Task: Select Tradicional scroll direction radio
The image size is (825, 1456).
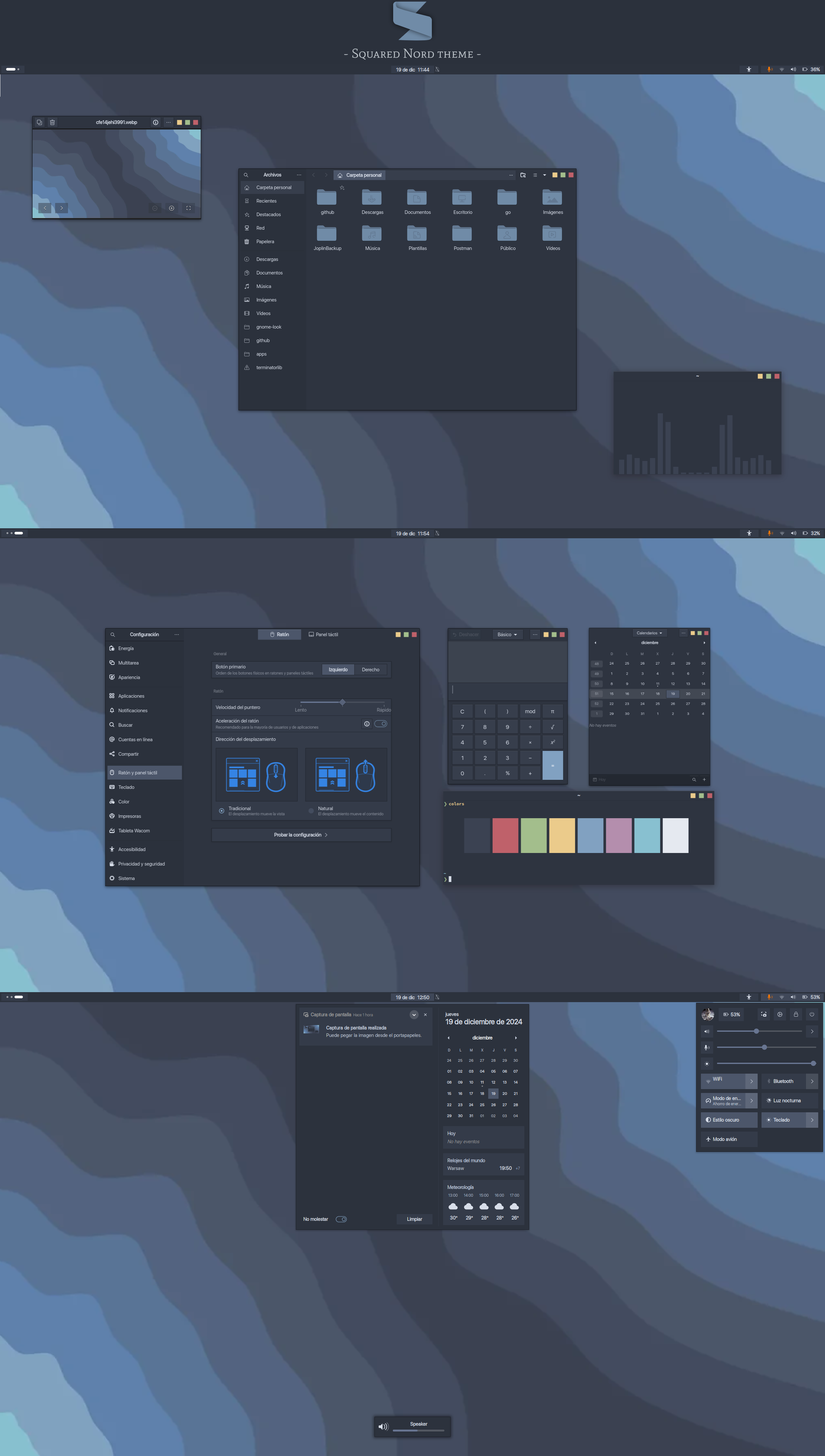Action: click(x=221, y=811)
